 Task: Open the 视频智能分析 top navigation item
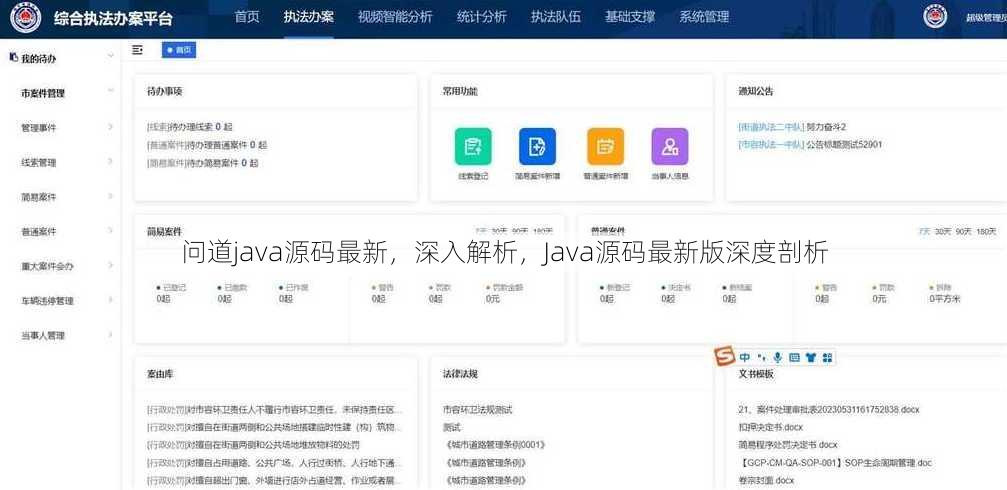tap(395, 17)
